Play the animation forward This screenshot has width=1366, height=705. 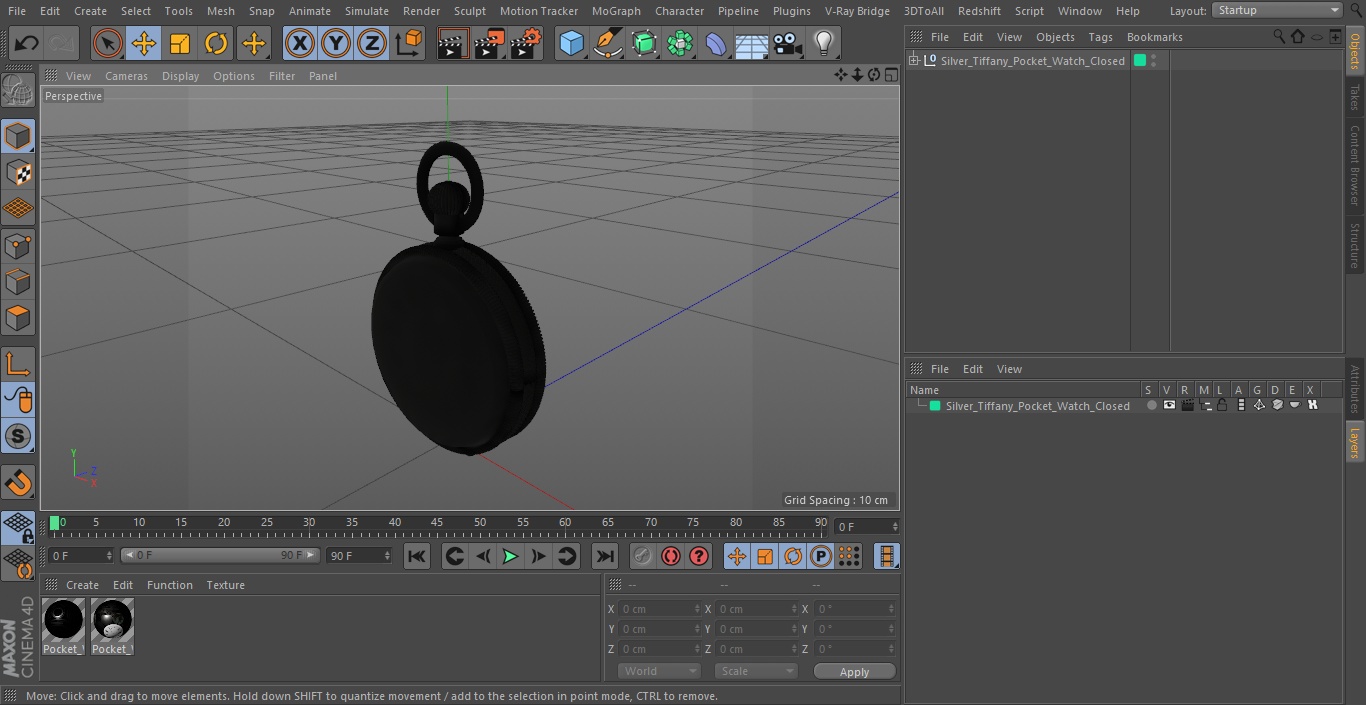click(x=510, y=556)
